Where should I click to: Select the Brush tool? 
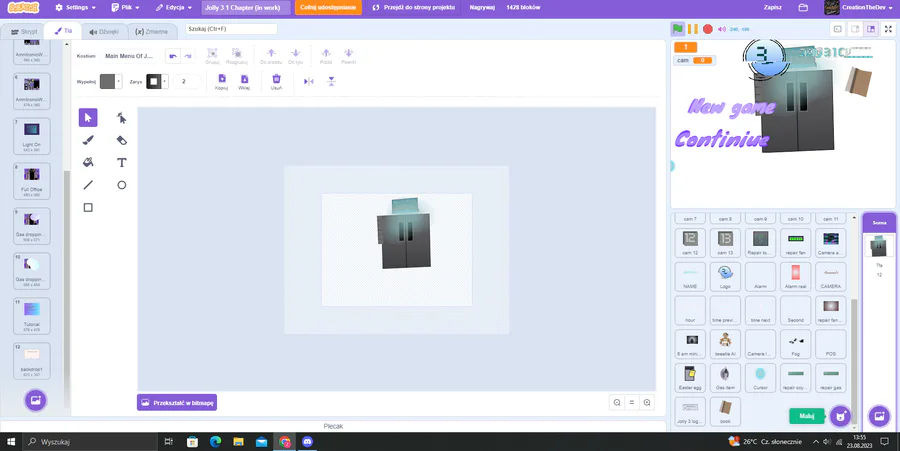click(x=88, y=140)
